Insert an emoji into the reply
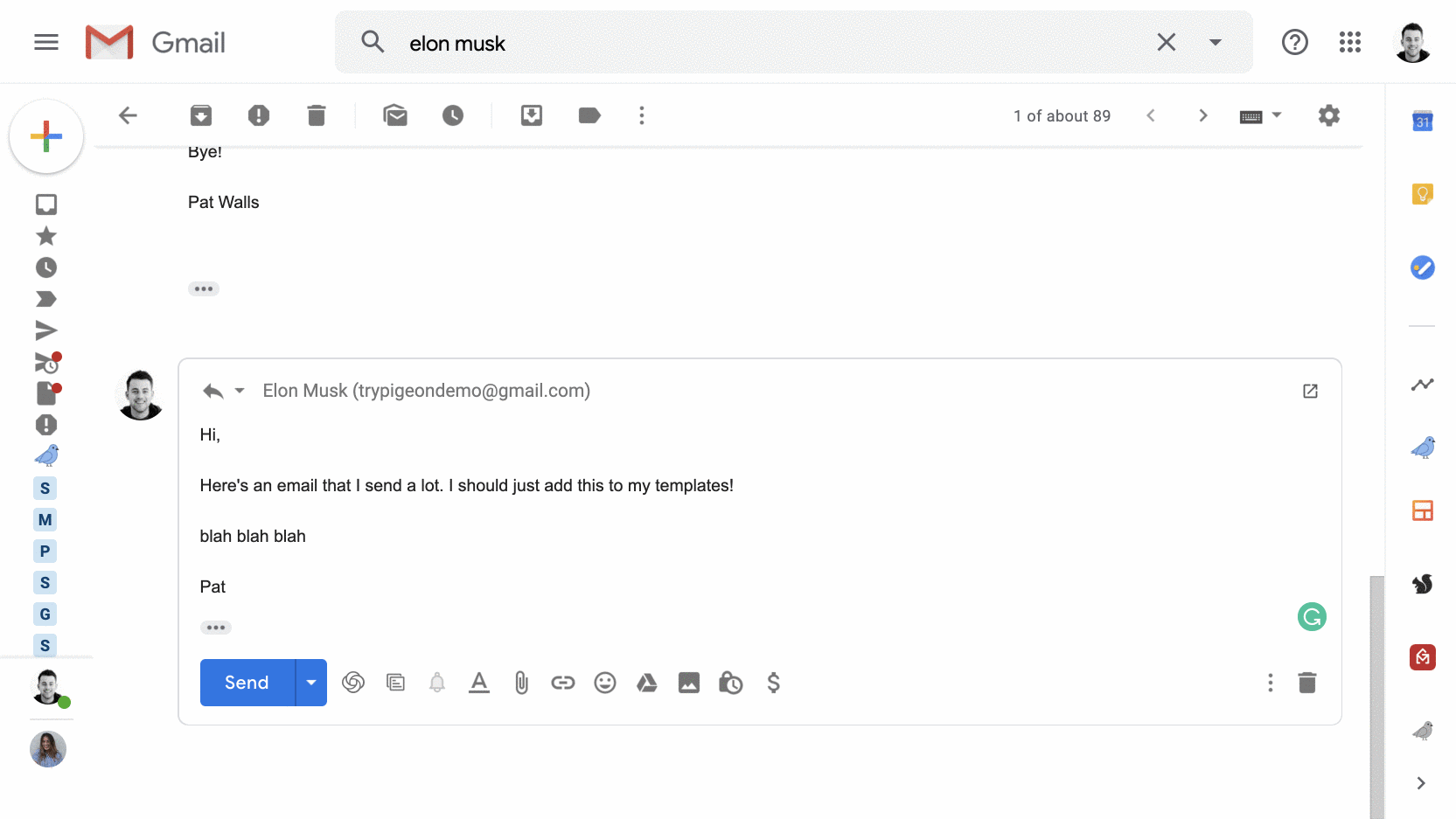The width and height of the screenshot is (1456, 819). pos(605,683)
